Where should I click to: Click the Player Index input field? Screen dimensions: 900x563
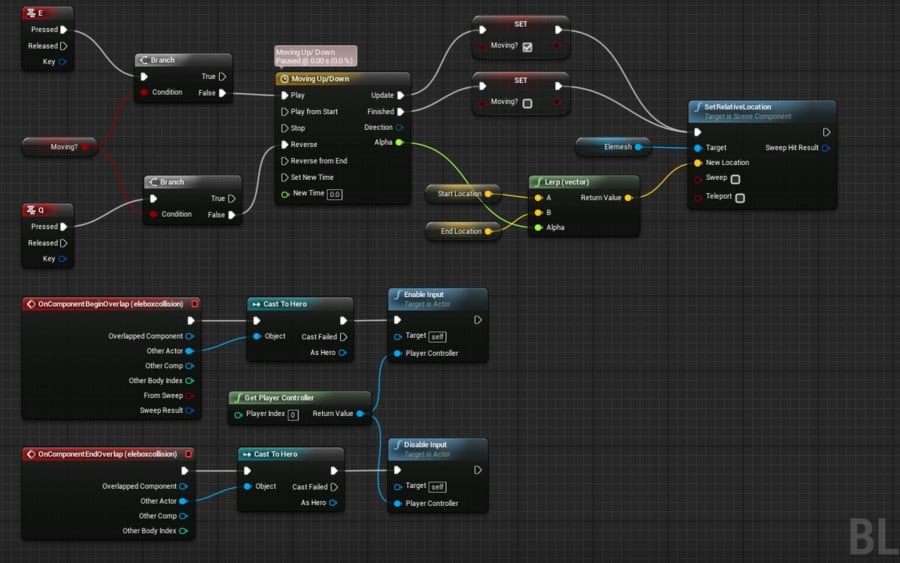[x=293, y=415]
